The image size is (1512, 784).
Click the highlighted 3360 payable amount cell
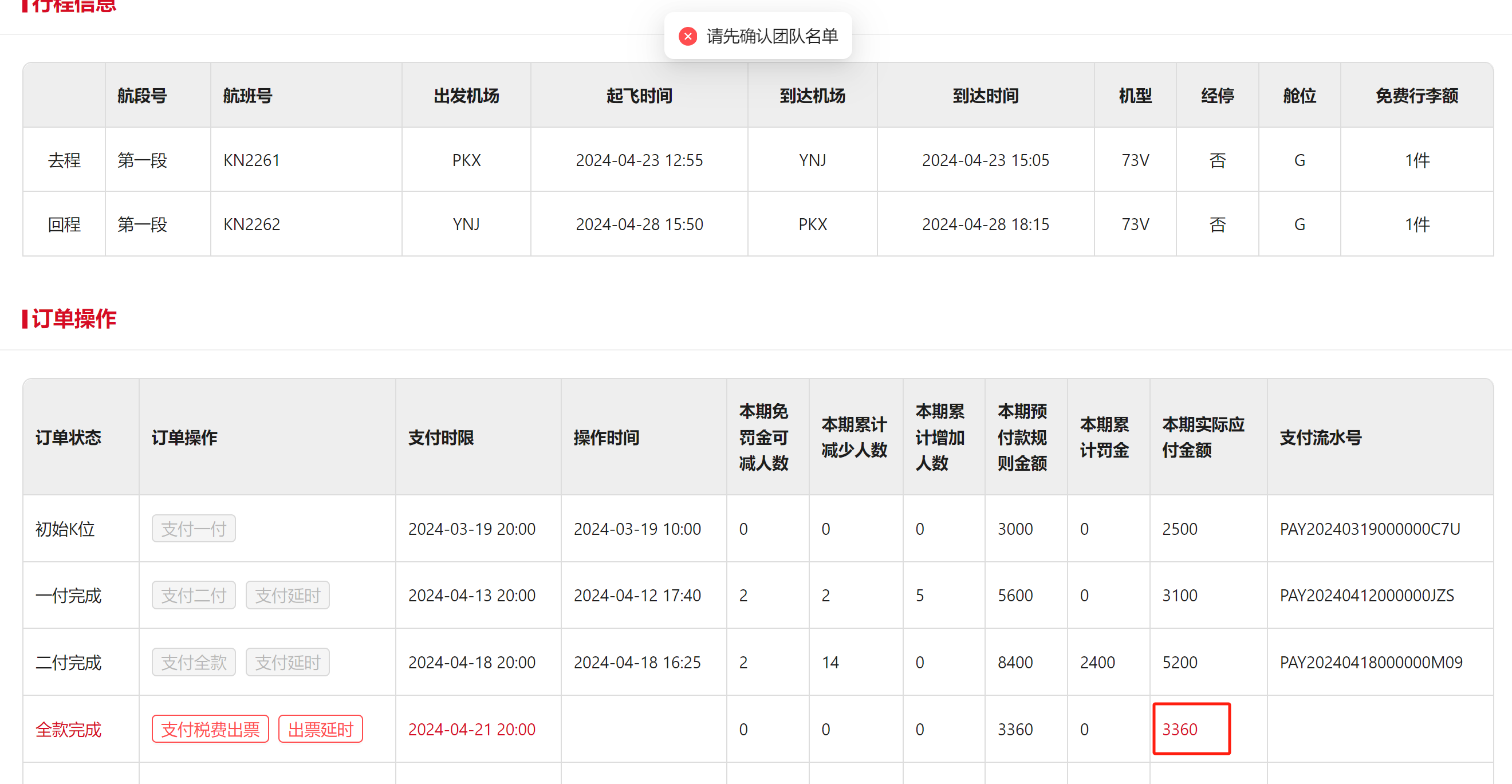[1191, 729]
